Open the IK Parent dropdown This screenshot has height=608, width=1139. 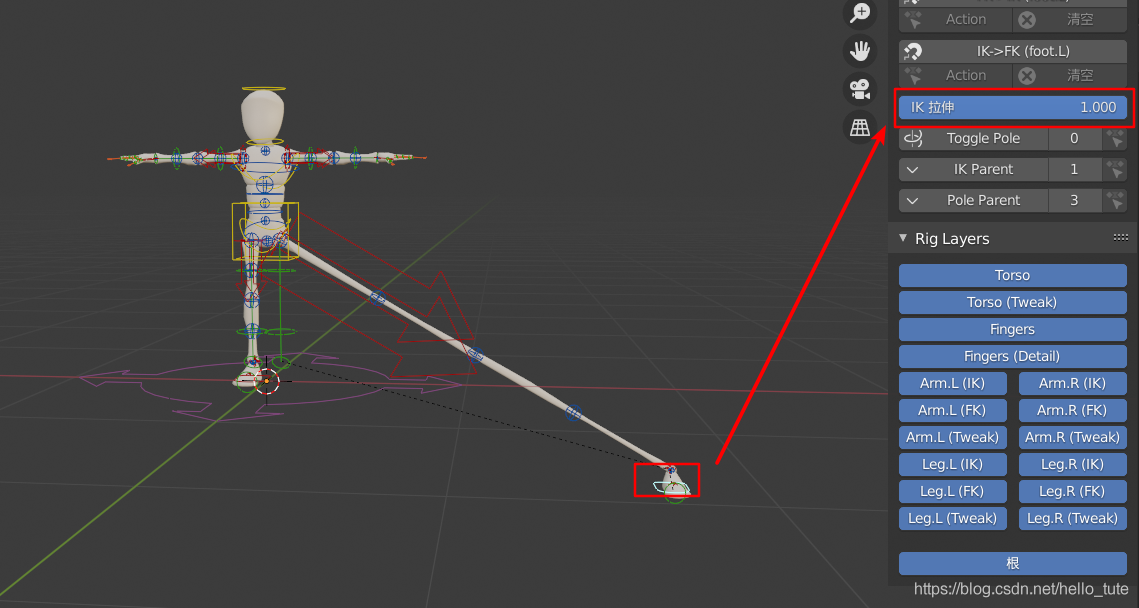(974, 169)
